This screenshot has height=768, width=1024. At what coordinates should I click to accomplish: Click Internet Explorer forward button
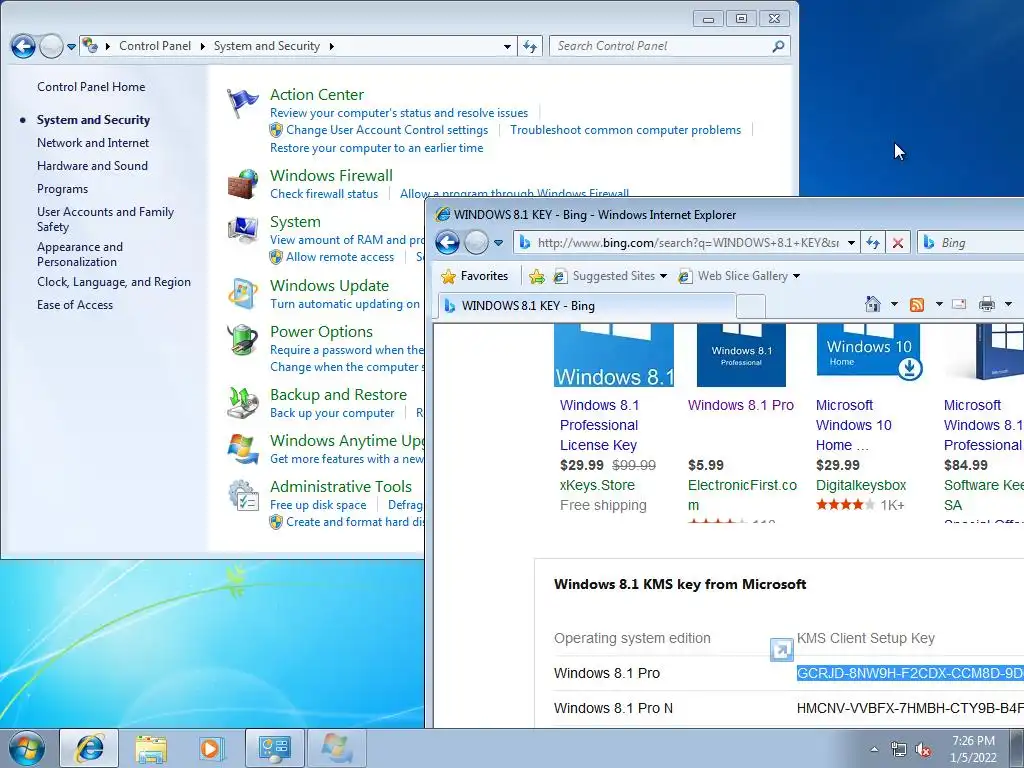pyautogui.click(x=476, y=243)
